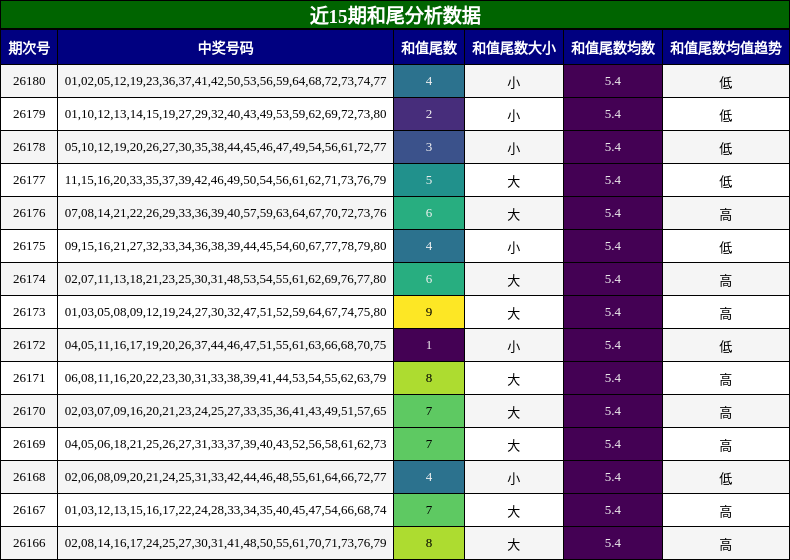Click the 和值尾数大小 column header
The image size is (790, 560).
[514, 48]
